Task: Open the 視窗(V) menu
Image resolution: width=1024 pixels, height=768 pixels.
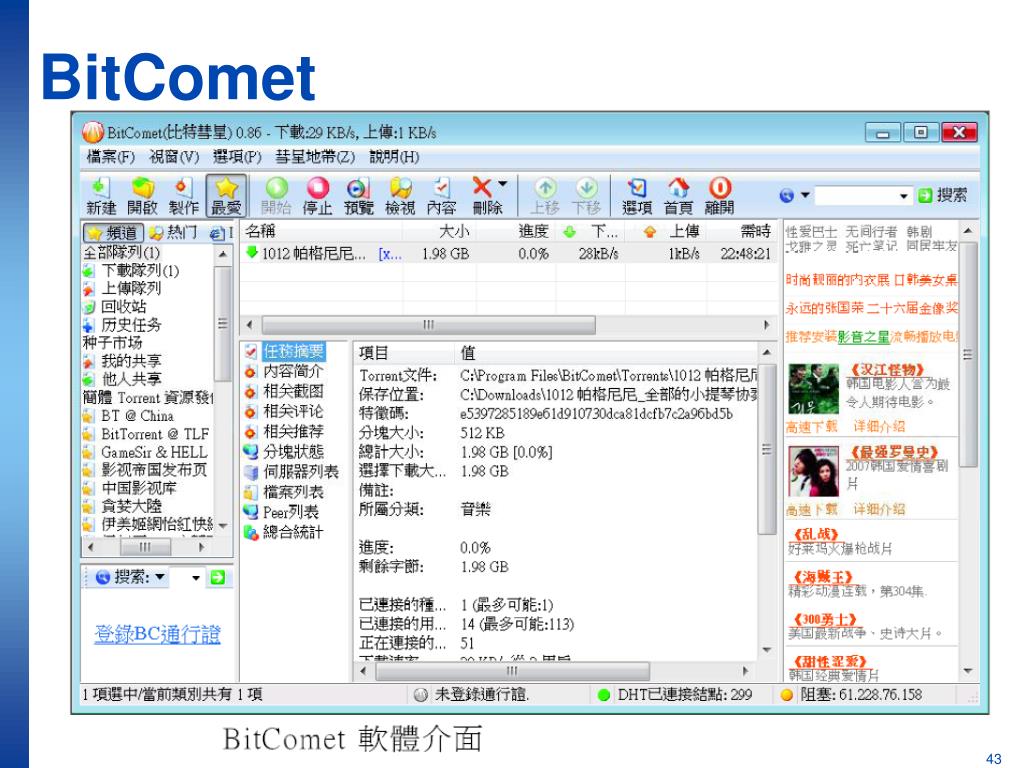Action: coord(174,157)
